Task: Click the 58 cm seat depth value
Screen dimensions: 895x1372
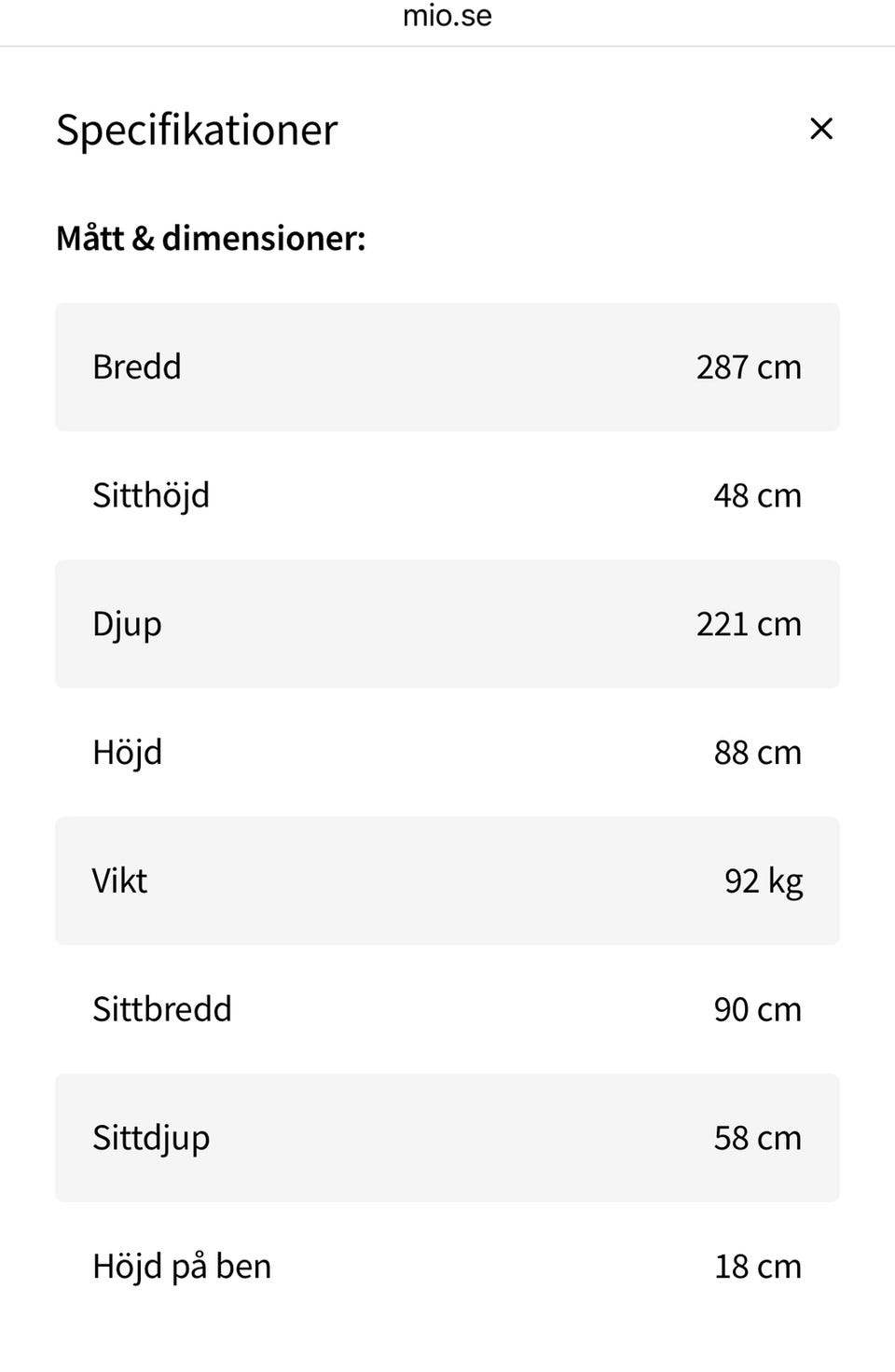Action: (x=757, y=1138)
